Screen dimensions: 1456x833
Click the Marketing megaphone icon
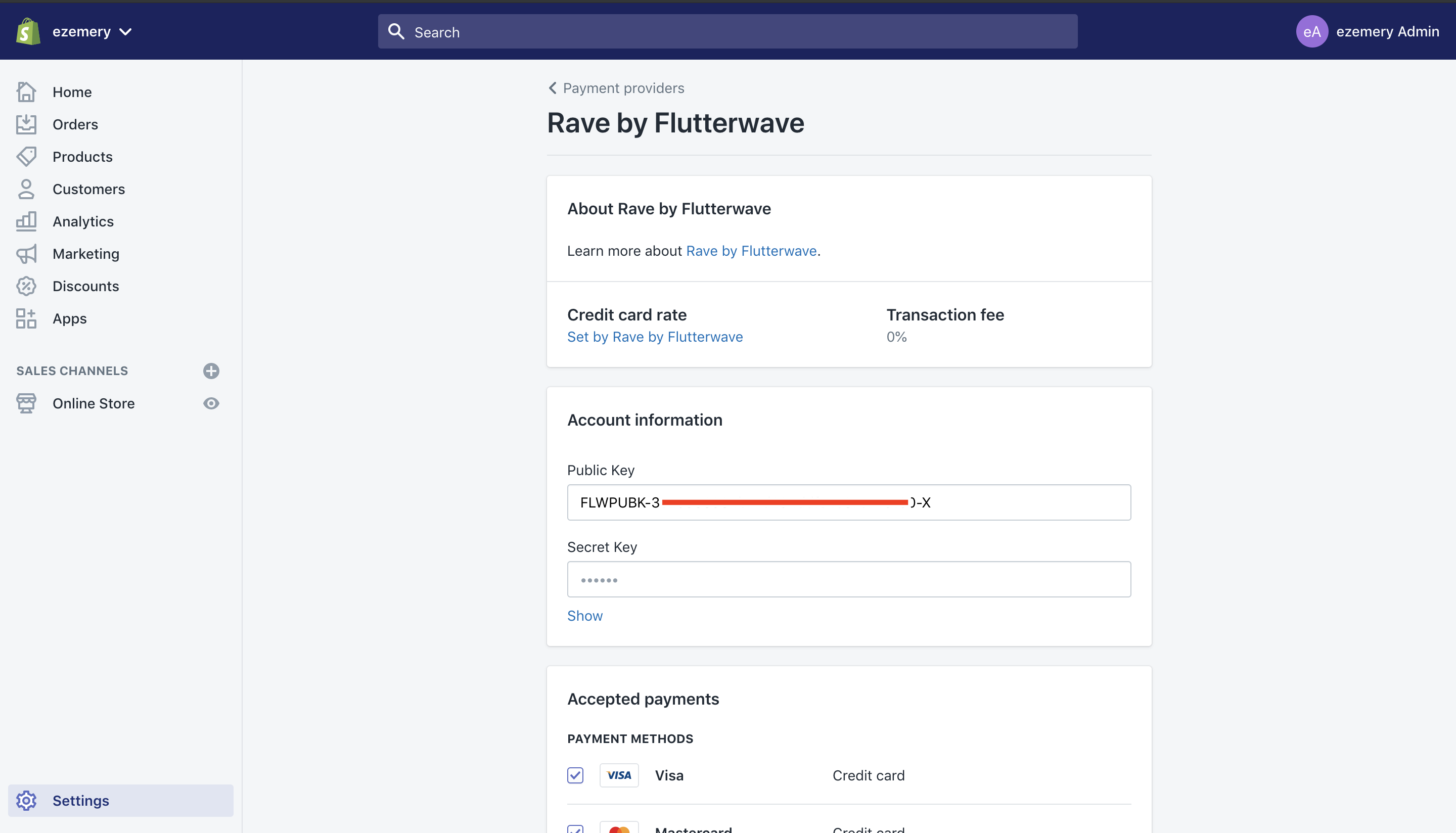pos(26,253)
